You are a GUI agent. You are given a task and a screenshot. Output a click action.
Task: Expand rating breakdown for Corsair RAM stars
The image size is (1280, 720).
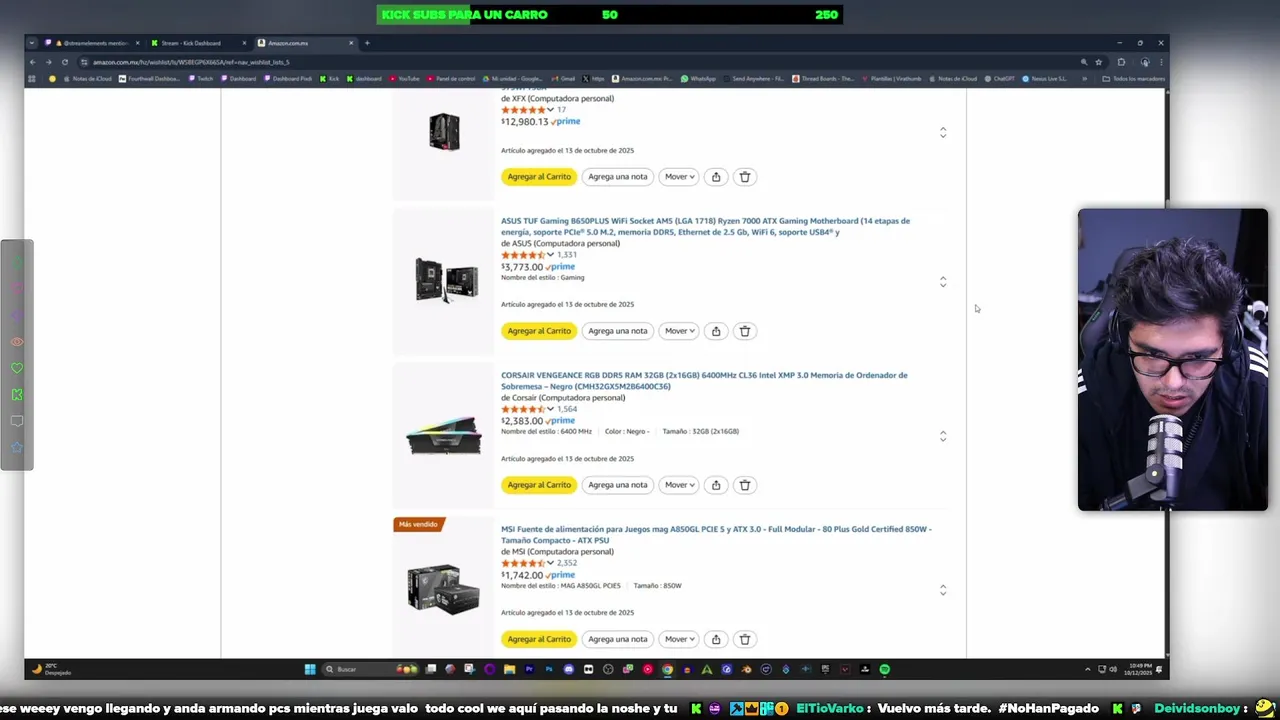point(550,409)
